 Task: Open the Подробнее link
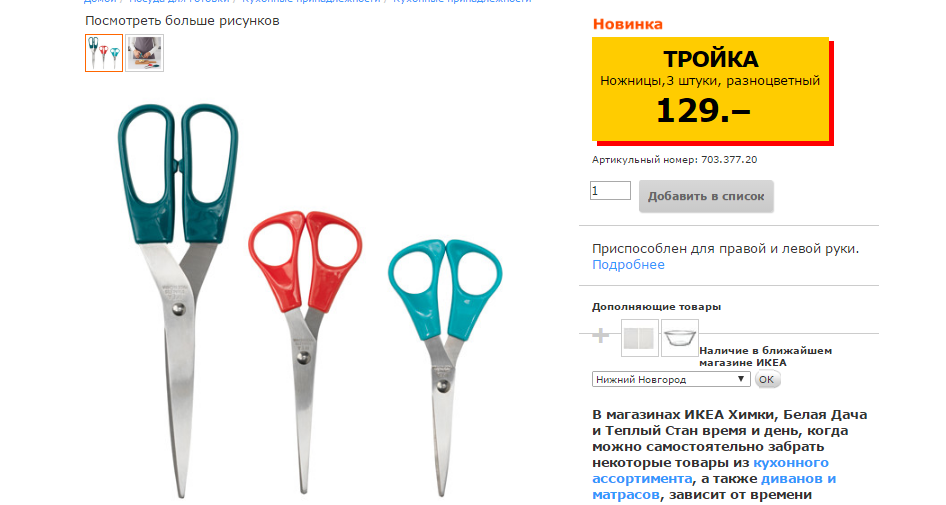point(628,264)
